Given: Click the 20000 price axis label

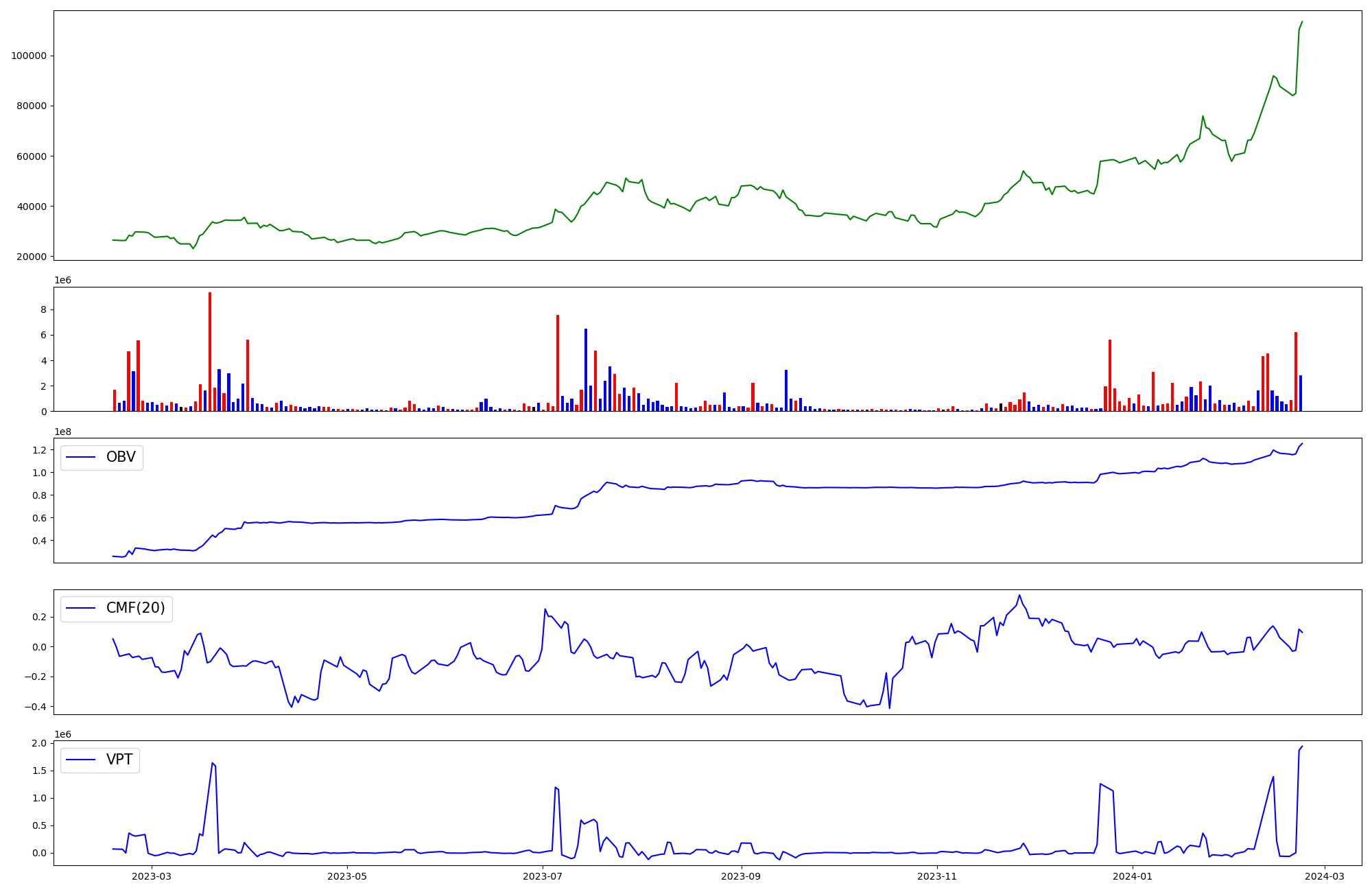Looking at the screenshot, I should [x=31, y=257].
